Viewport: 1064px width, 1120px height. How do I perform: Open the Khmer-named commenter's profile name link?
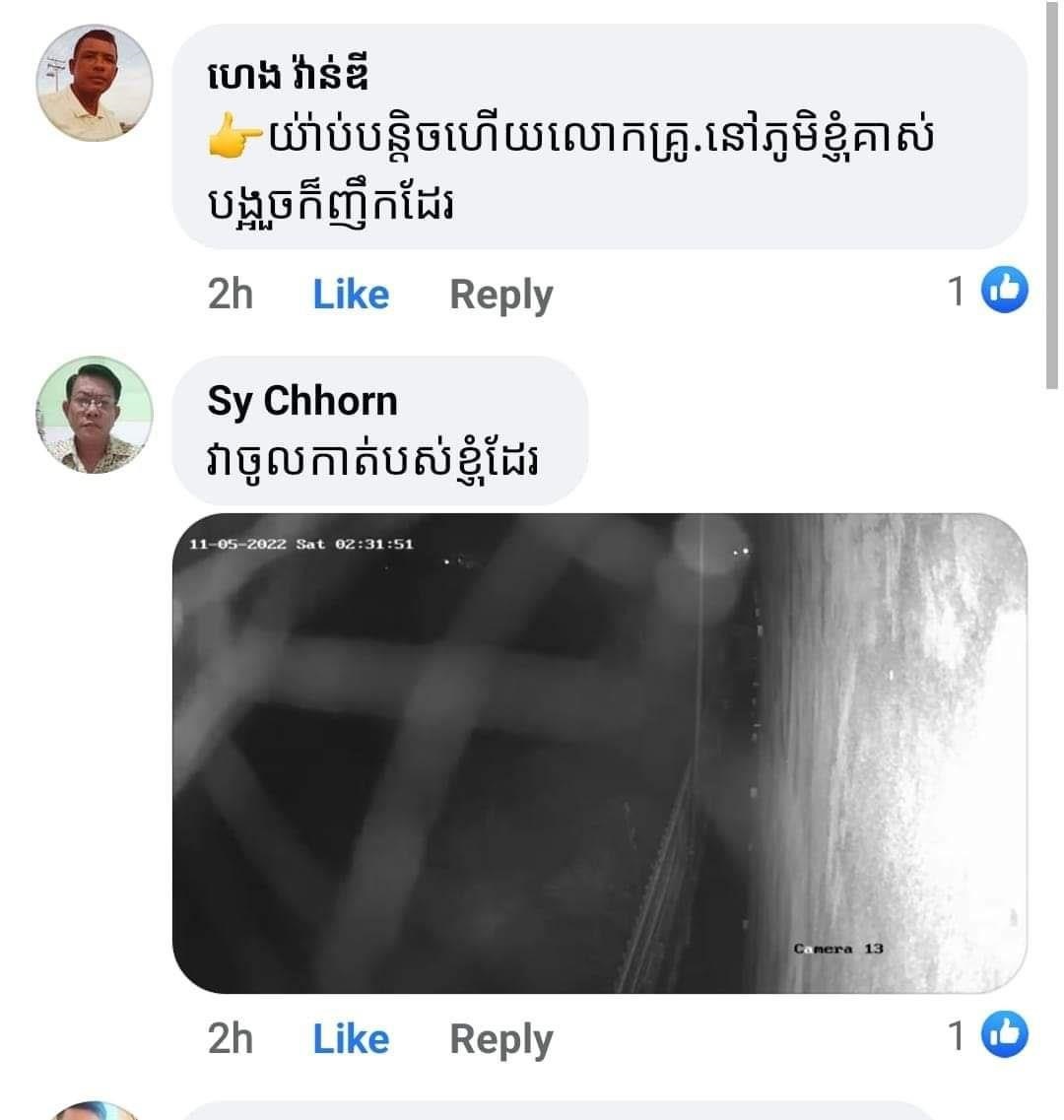[x=288, y=77]
